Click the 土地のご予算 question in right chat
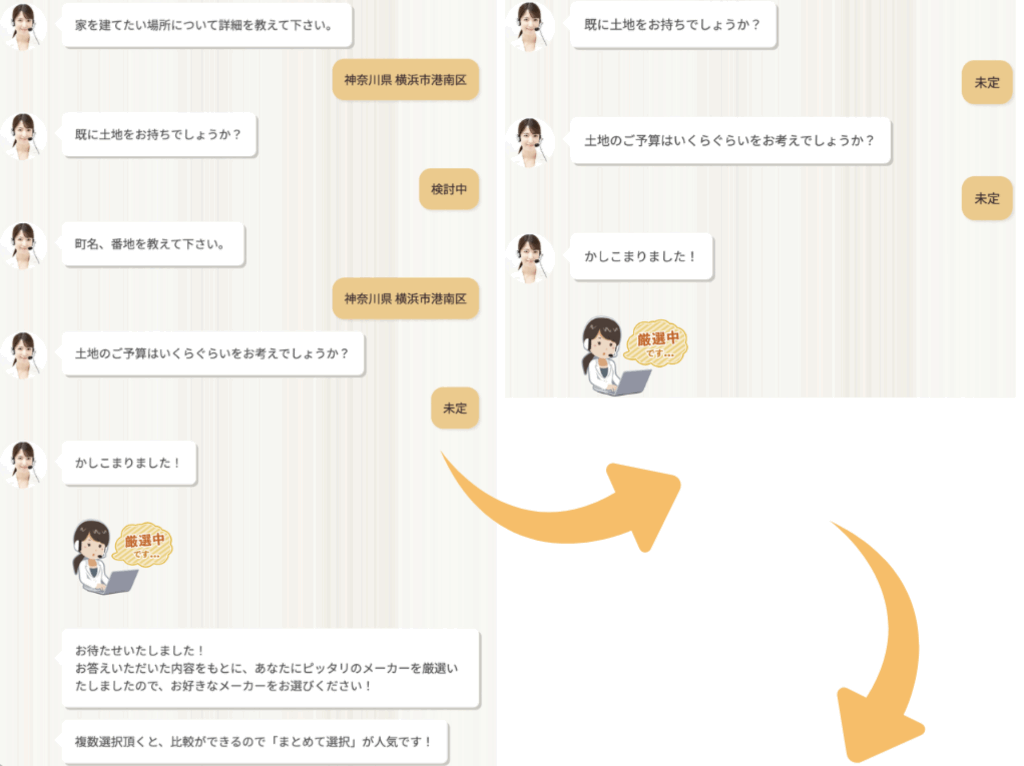The image size is (1024, 766). pos(730,140)
